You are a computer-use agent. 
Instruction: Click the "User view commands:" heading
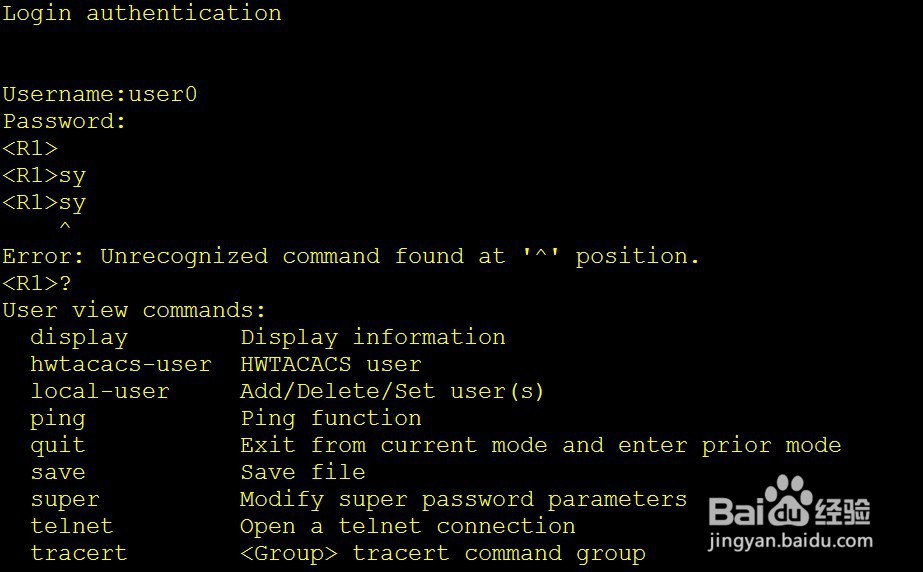coord(134,310)
